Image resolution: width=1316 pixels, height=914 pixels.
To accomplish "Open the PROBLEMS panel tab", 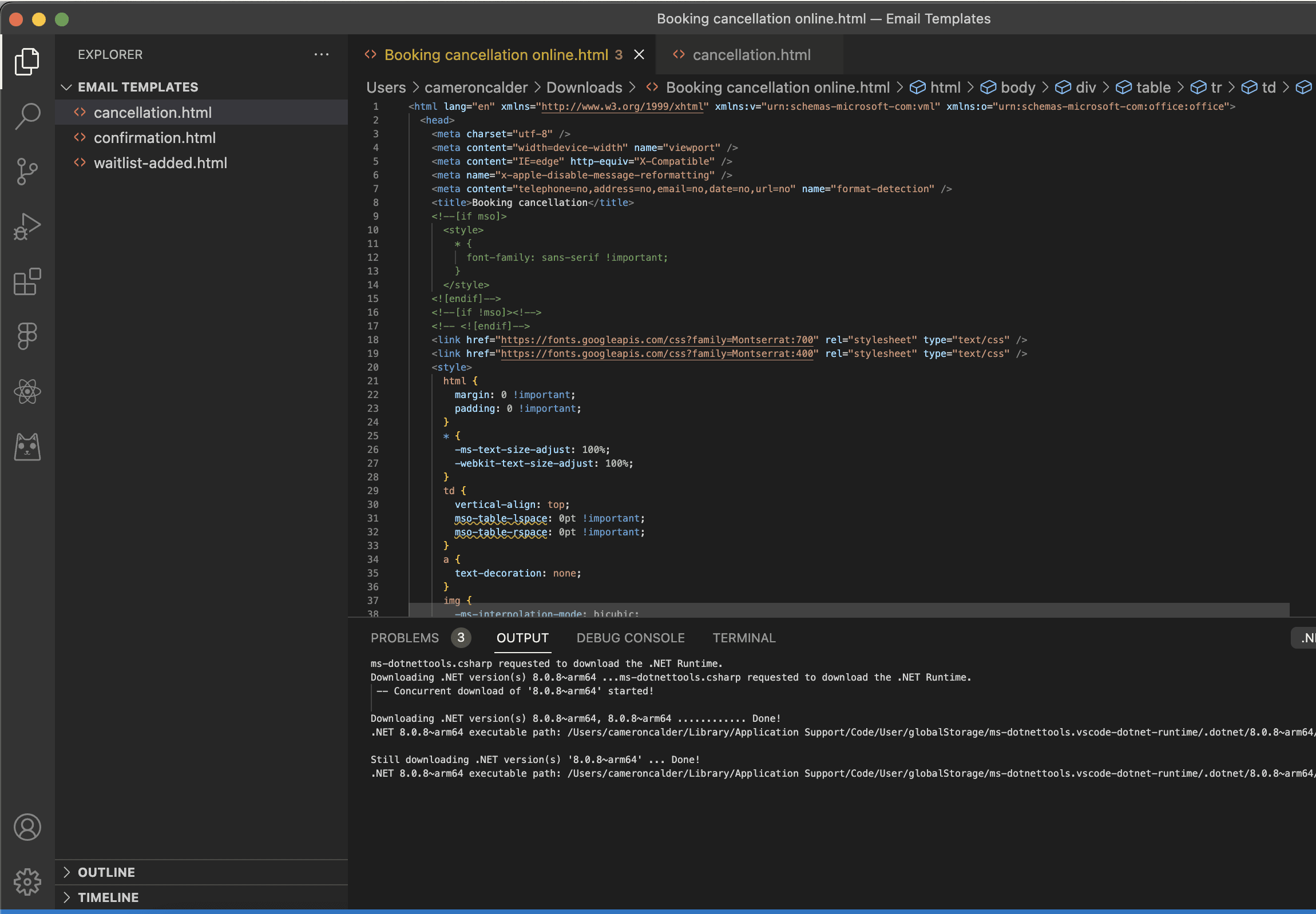I will click(x=405, y=638).
